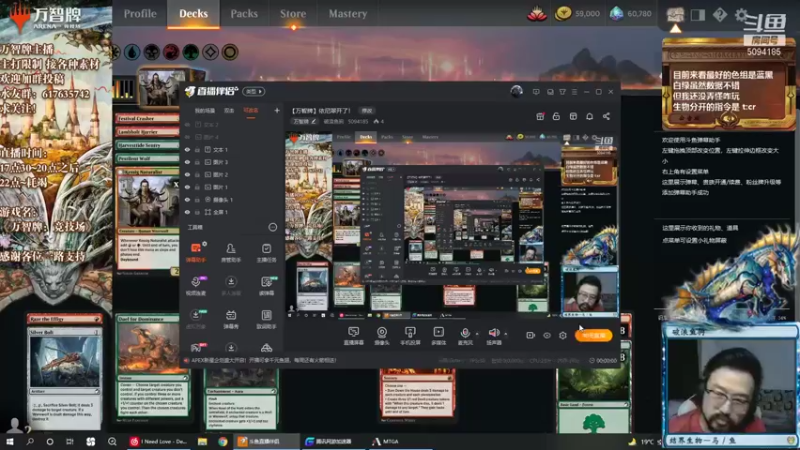Select the 可选素 tab in streaming tool sidebar
The height and width of the screenshot is (450, 800).
(251, 111)
